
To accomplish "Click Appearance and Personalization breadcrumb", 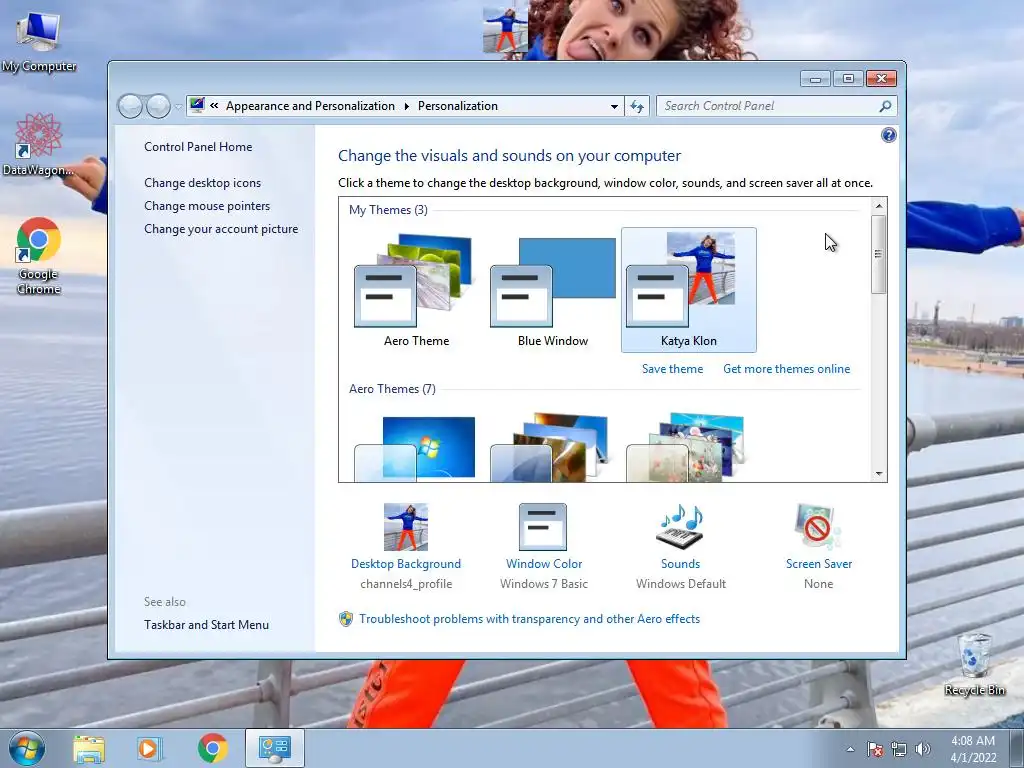I will 310,106.
